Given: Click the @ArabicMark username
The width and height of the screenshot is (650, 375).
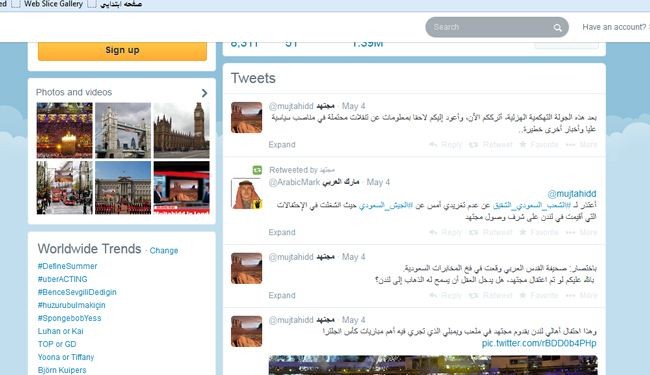Looking at the screenshot, I should 294,182.
